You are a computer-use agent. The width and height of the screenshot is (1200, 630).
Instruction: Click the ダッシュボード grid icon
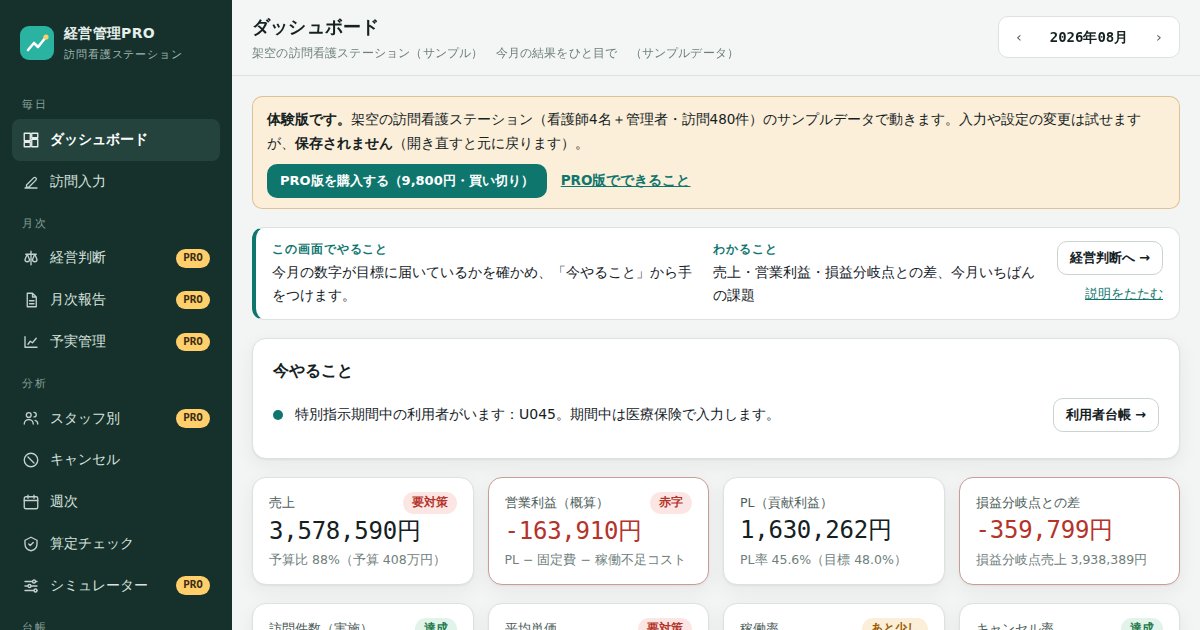pyautogui.click(x=31, y=140)
